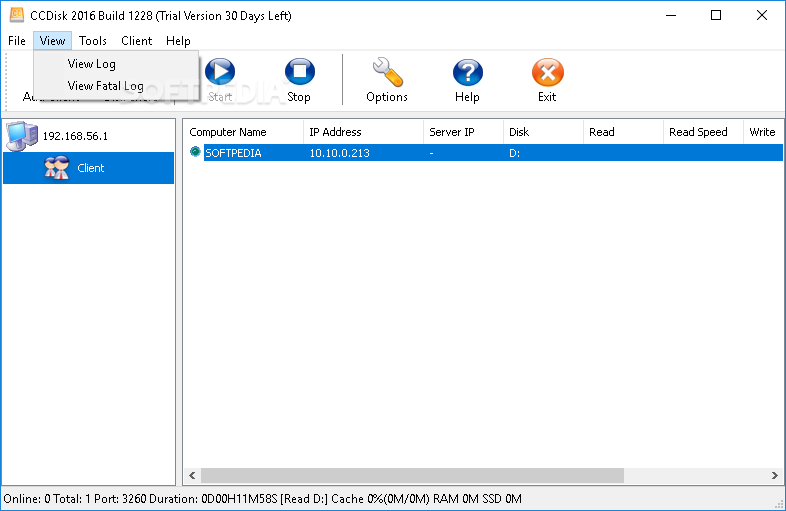Click the Start toolbar icon
This screenshot has width=786, height=511.
[x=220, y=72]
